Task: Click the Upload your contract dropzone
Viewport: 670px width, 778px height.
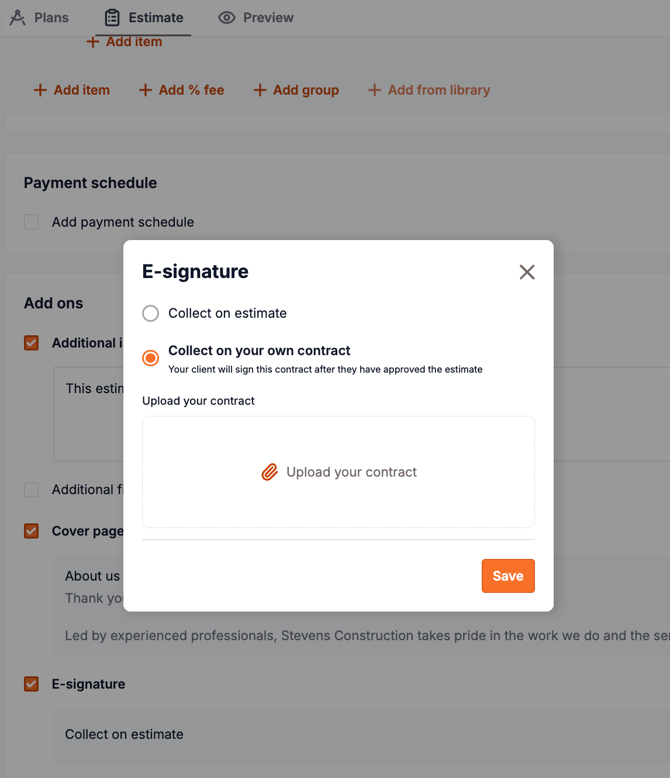Action: [338, 472]
